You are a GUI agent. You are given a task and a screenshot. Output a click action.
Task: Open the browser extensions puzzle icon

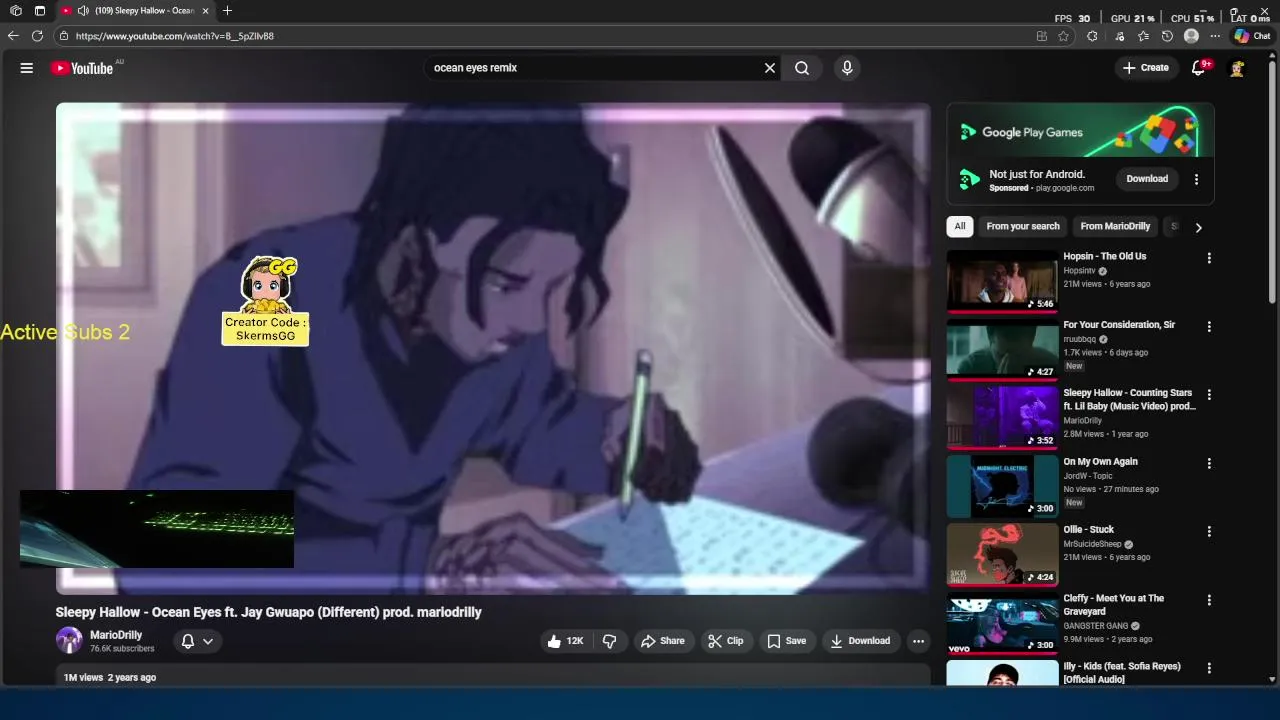[x=1092, y=36]
